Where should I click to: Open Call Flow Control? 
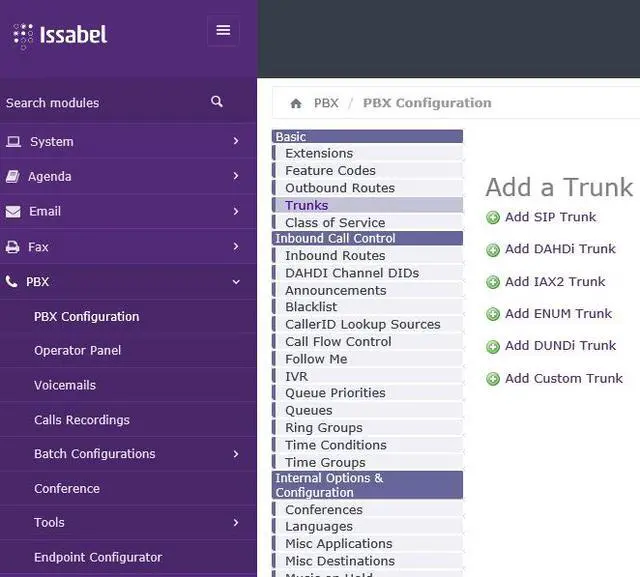(367, 342)
